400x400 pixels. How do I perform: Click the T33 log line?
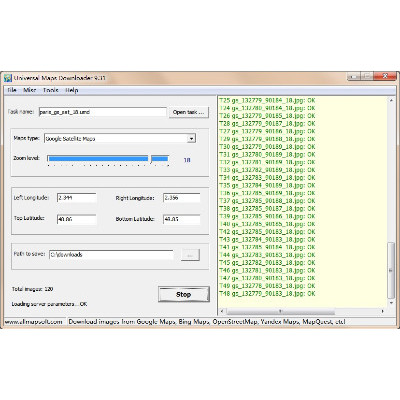(x=267, y=170)
